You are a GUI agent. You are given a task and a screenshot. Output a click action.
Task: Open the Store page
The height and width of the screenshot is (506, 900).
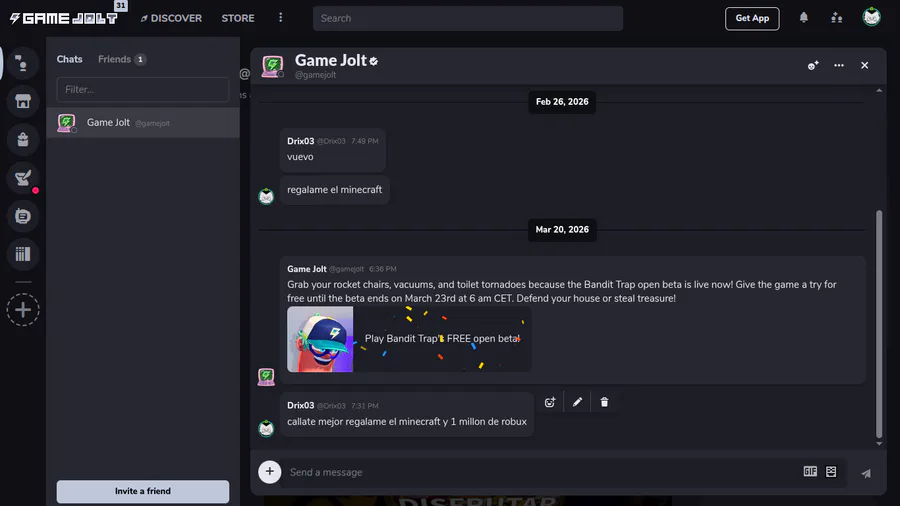[238, 18]
